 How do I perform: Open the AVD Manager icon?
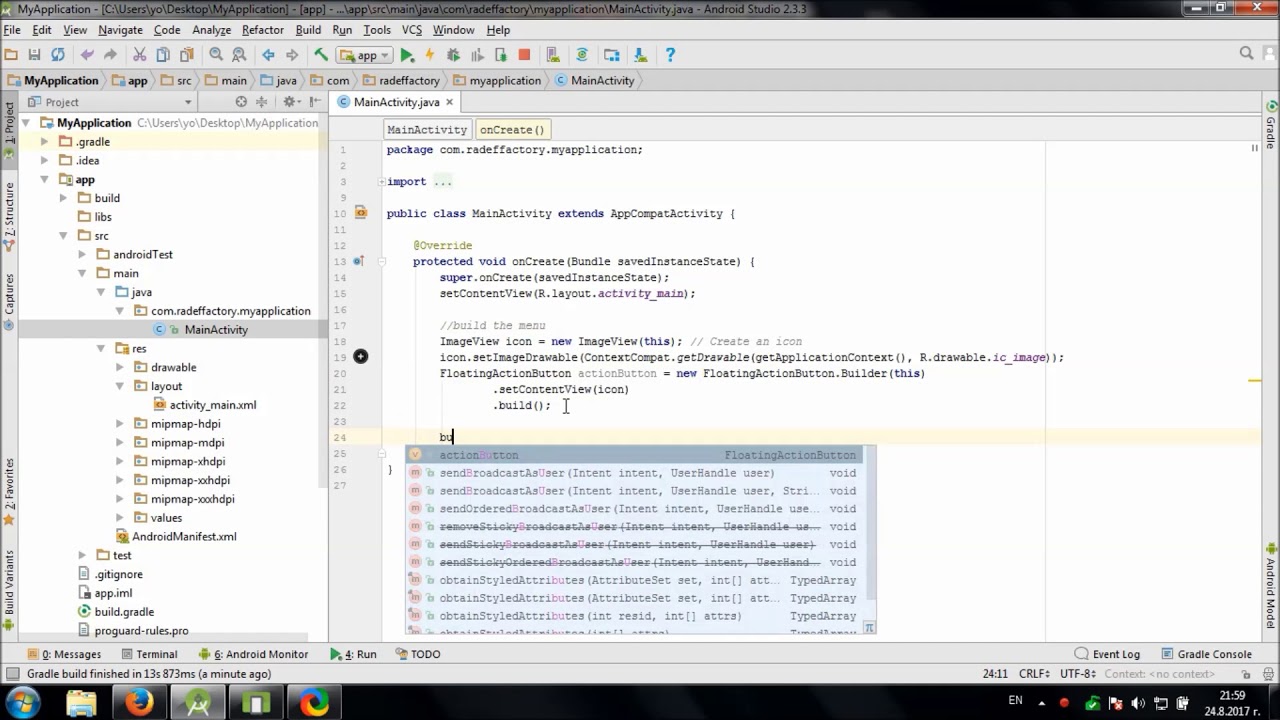(x=553, y=55)
